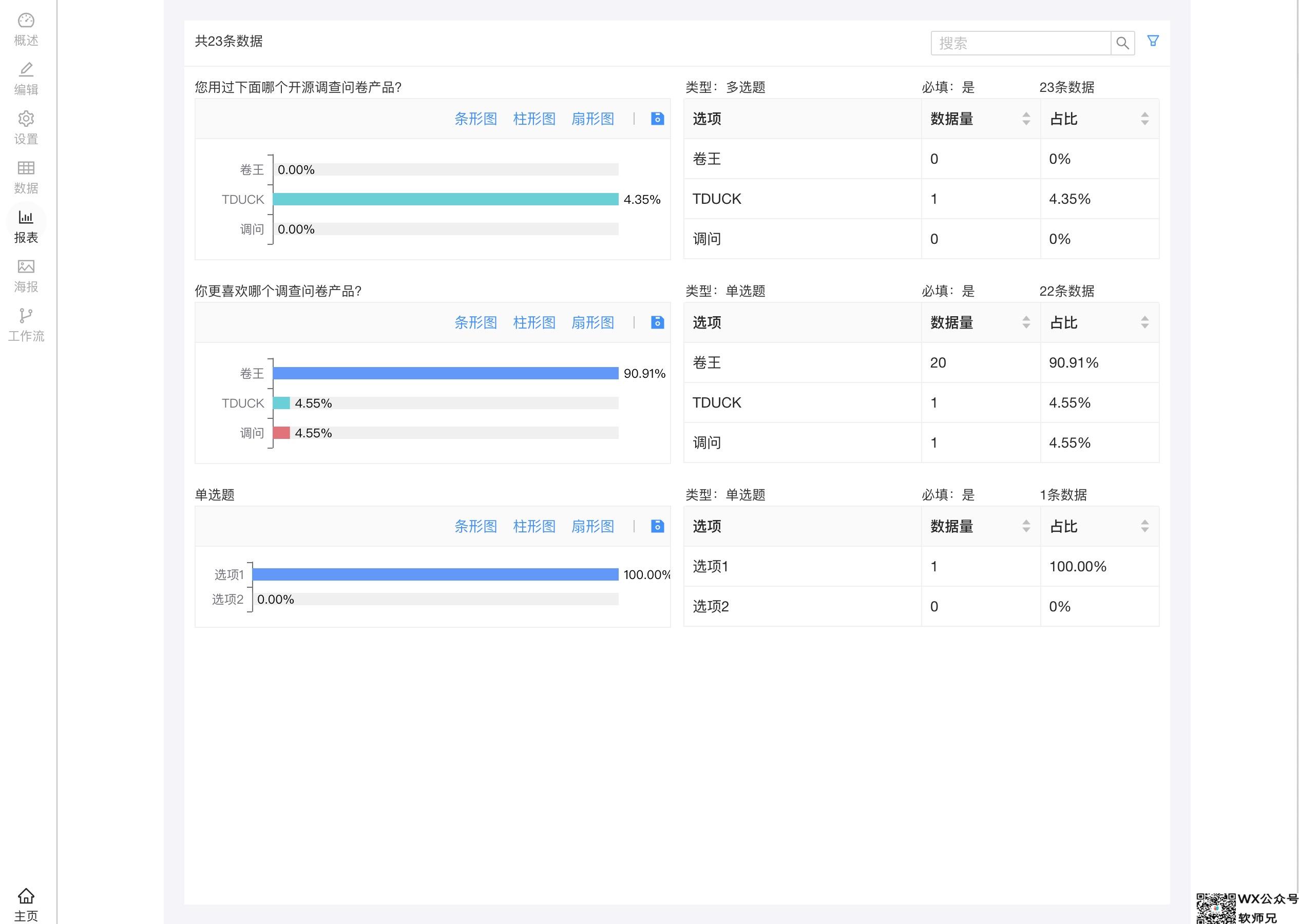Open the filter funnel icon

click(x=1153, y=41)
